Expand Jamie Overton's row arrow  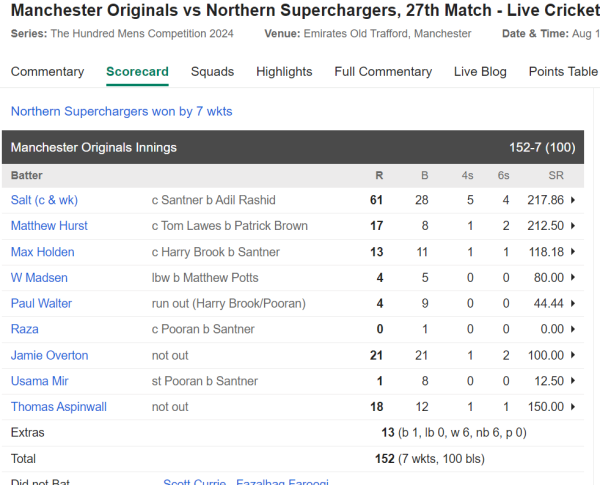point(573,355)
